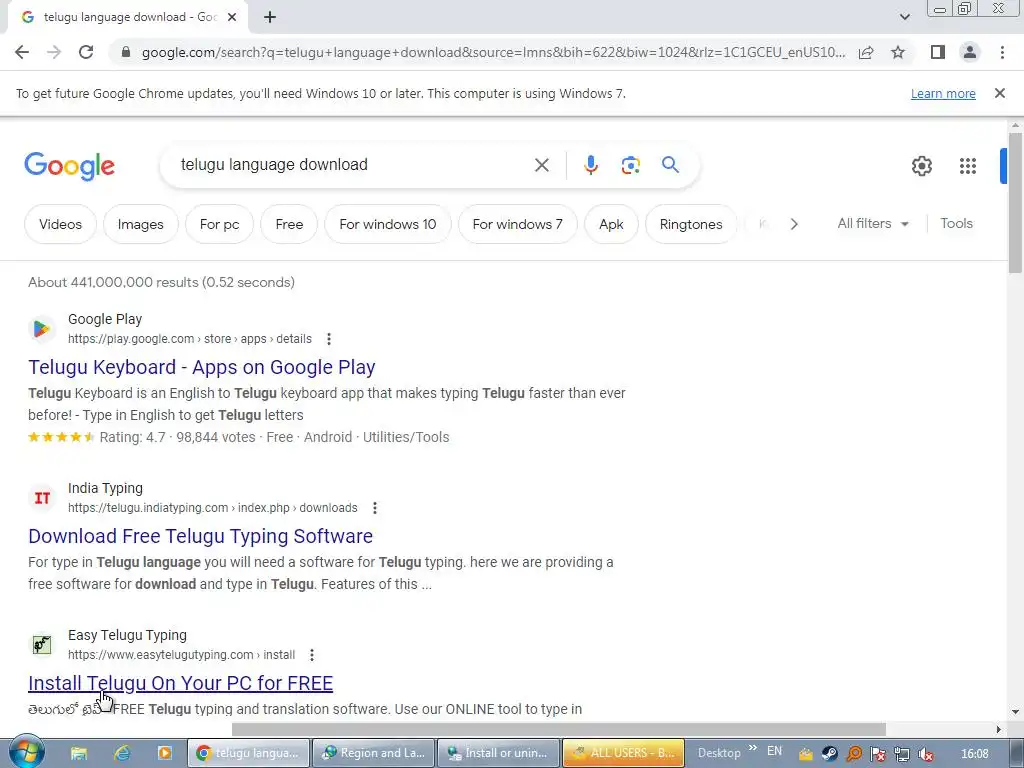Click into the Google search field

coord(353,165)
